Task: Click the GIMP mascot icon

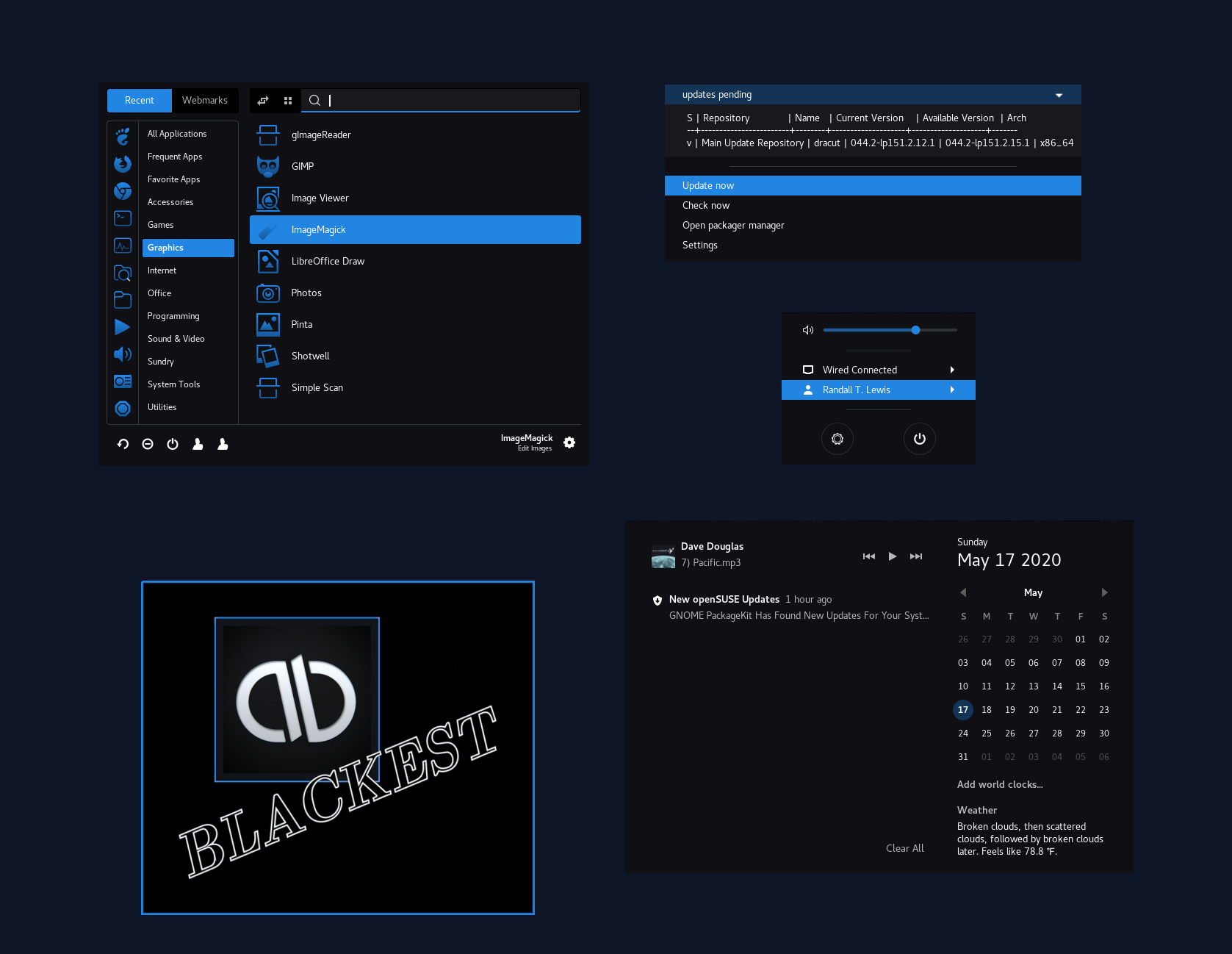Action: click(268, 167)
